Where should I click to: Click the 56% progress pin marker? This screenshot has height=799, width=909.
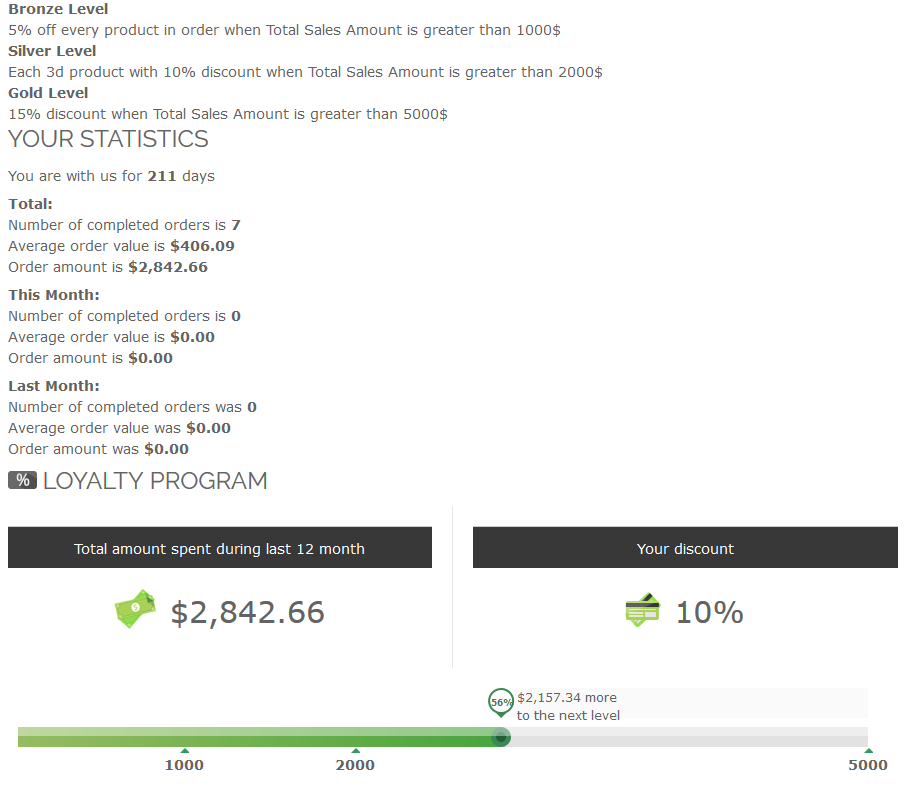point(501,702)
